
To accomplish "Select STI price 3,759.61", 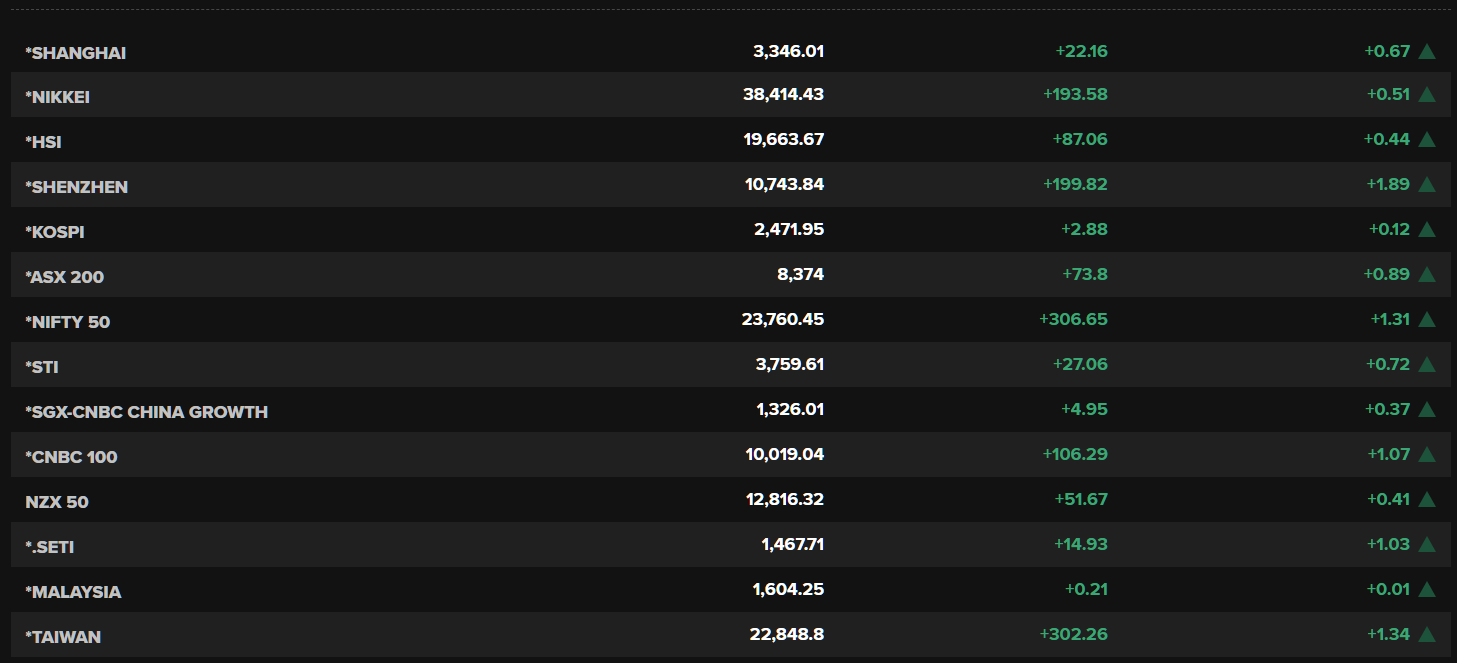I will (790, 364).
